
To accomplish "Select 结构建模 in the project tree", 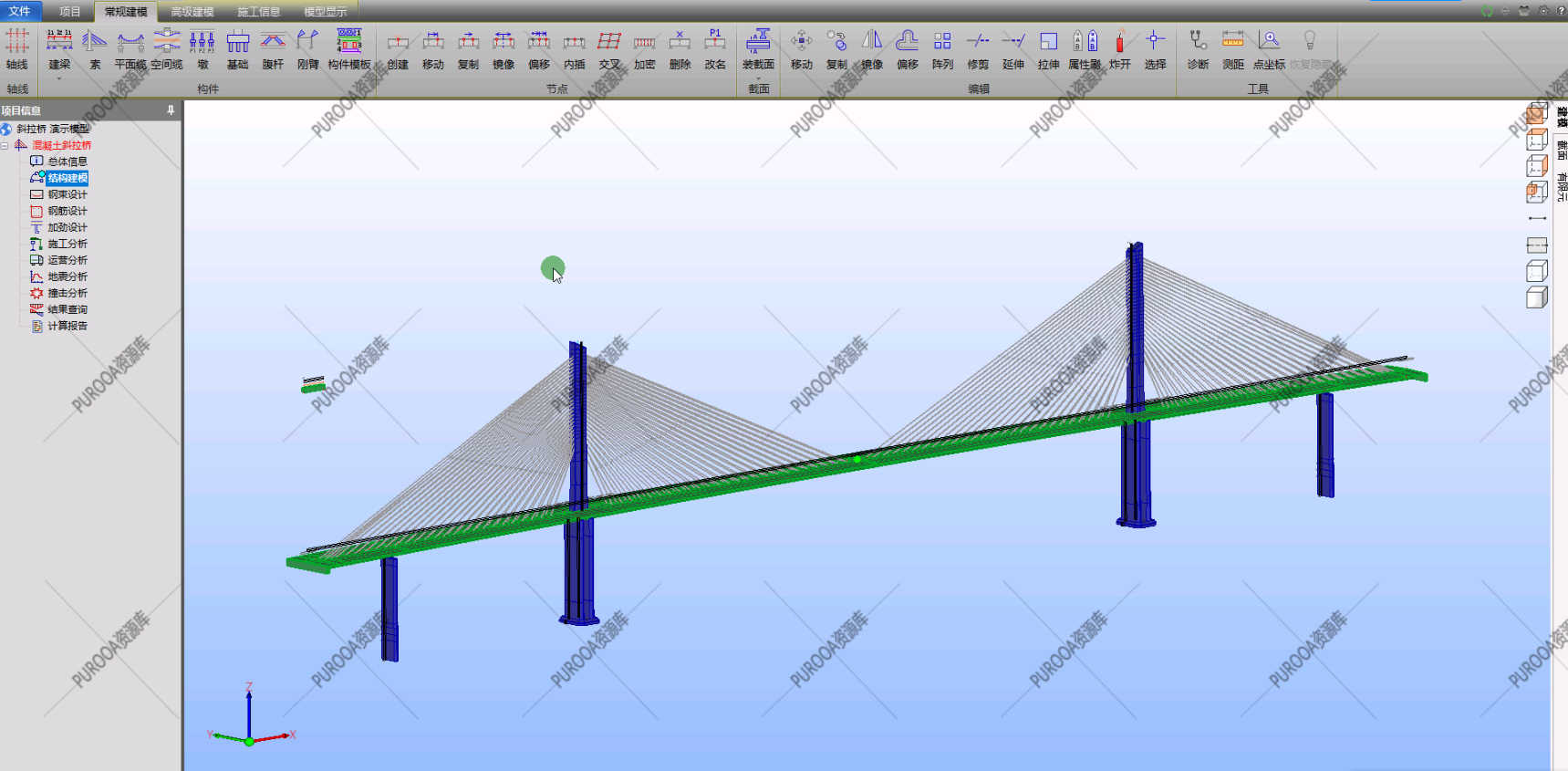I will (x=67, y=178).
